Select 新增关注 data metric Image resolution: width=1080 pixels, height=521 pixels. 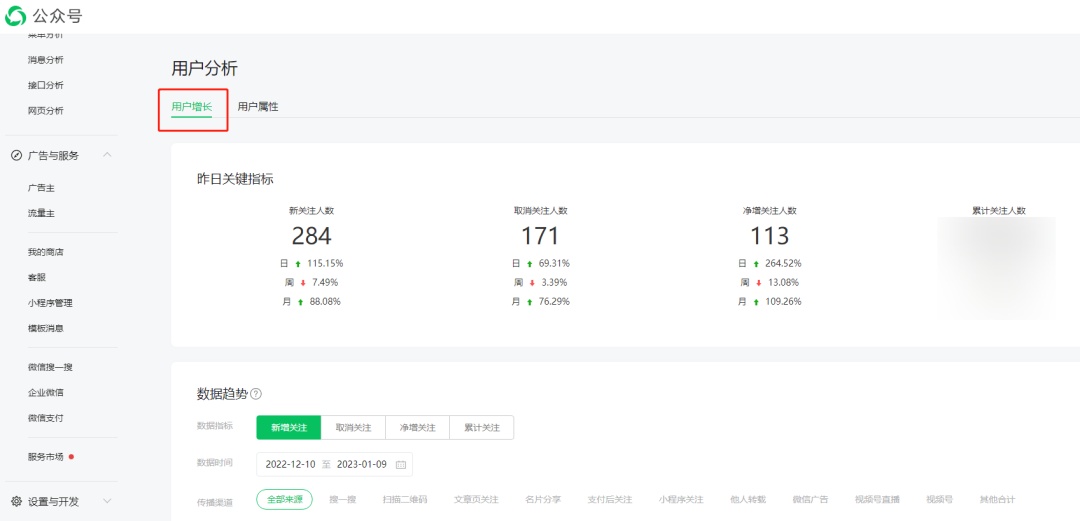pyautogui.click(x=288, y=427)
